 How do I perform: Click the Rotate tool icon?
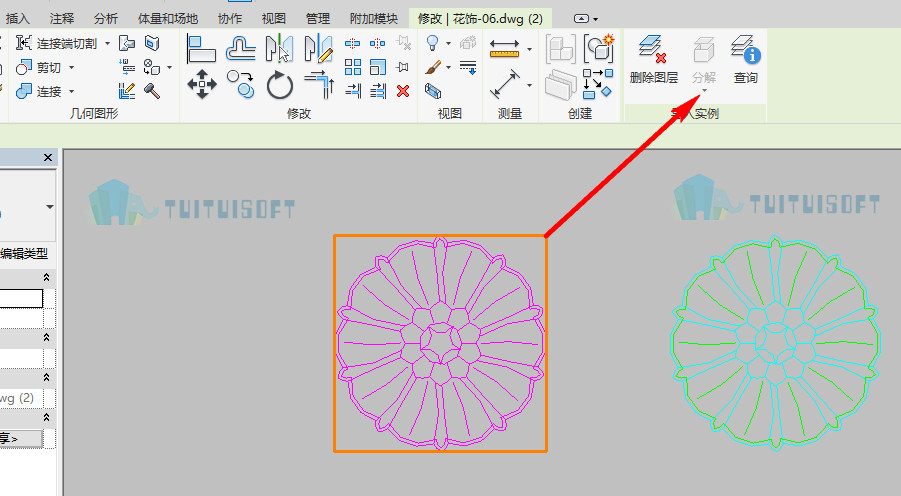point(280,85)
